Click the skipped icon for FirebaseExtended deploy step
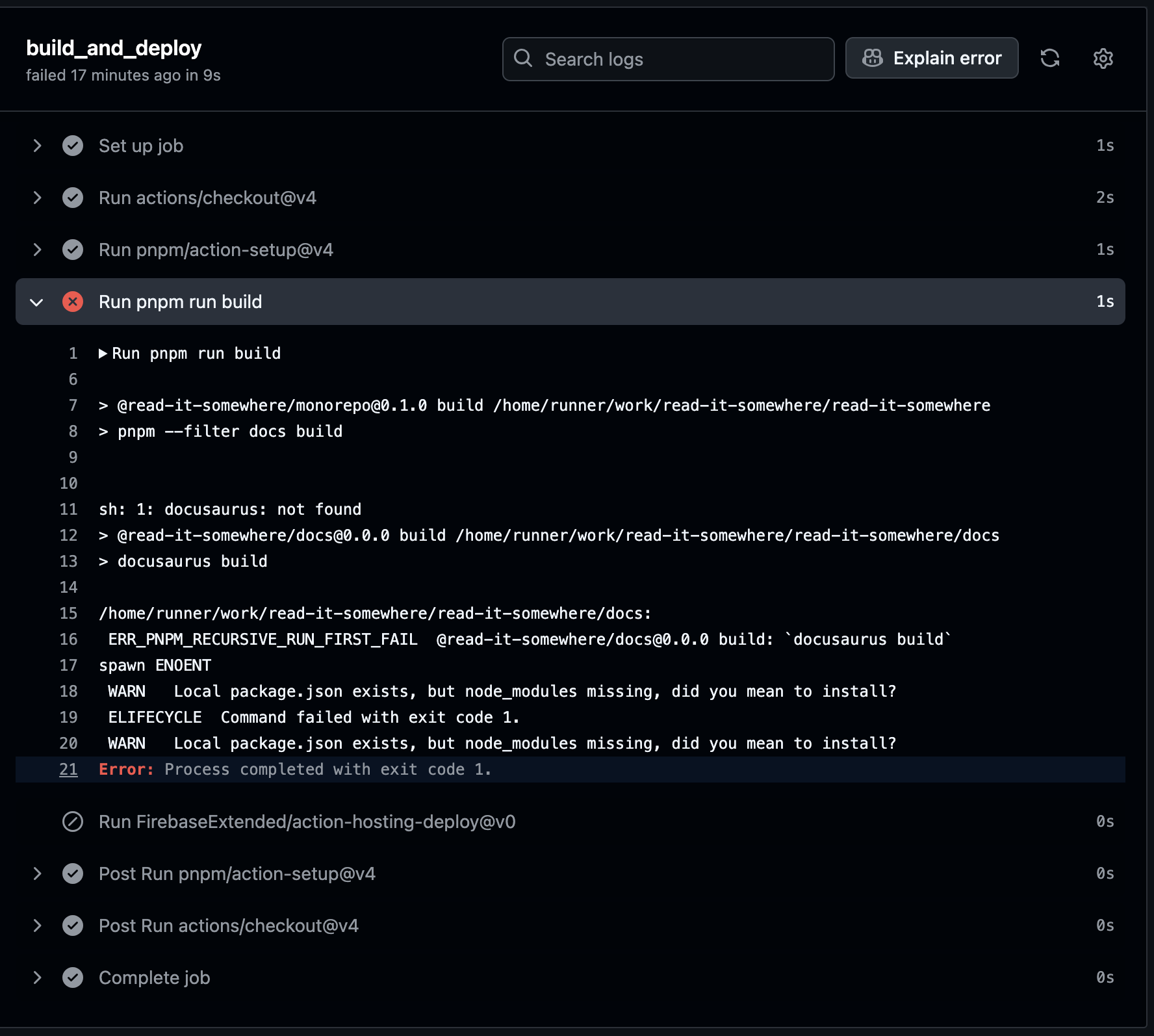The image size is (1154, 1036). tap(73, 822)
